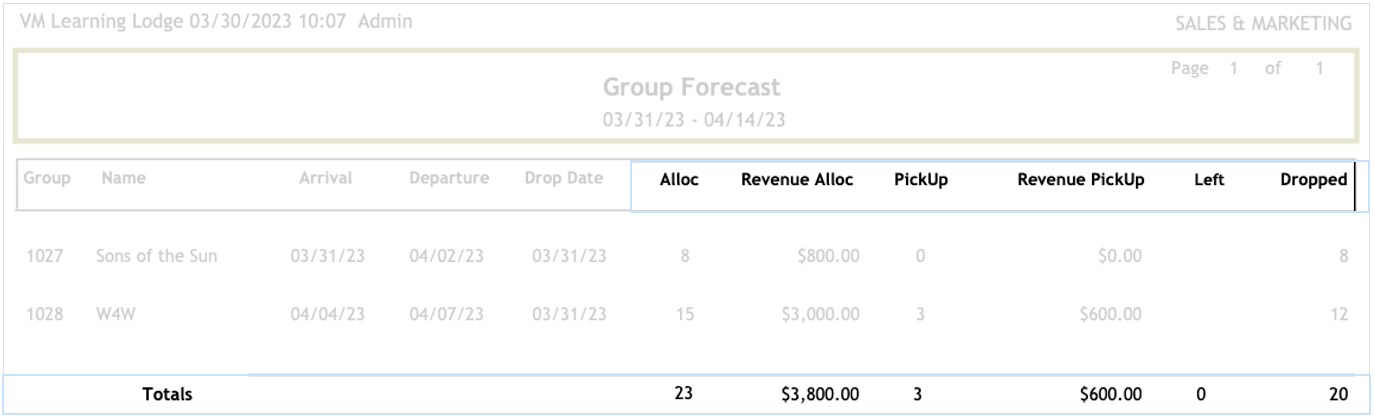Select group number 1027
Viewport: 1375px width, 418px height.
(46, 255)
